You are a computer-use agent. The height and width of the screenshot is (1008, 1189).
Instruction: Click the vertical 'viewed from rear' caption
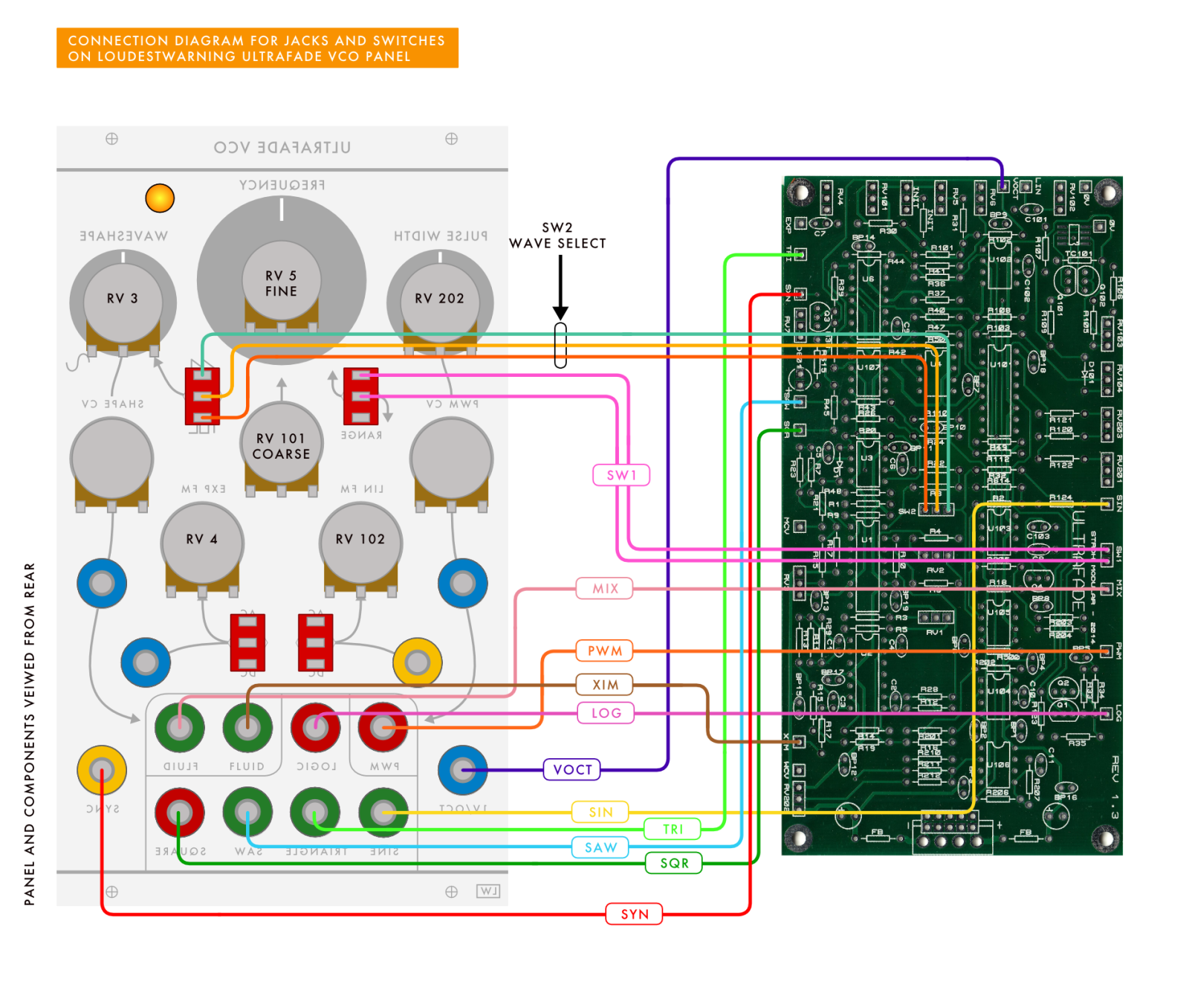(29, 734)
